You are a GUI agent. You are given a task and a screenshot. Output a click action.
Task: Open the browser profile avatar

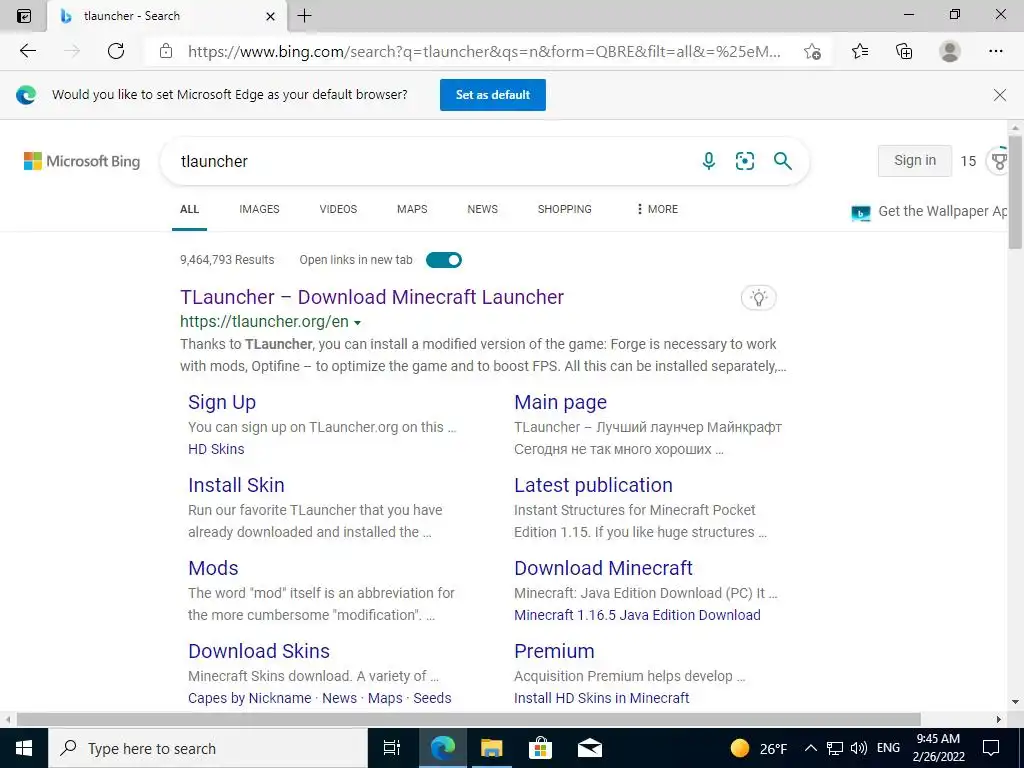coord(950,51)
